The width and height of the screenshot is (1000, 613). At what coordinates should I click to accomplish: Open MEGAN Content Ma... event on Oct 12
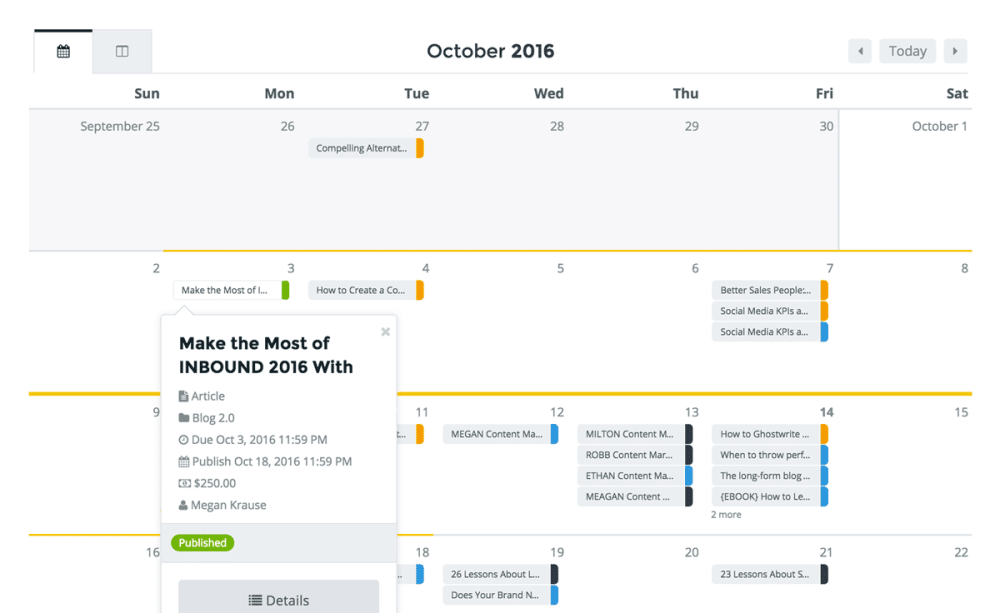[x=501, y=434]
